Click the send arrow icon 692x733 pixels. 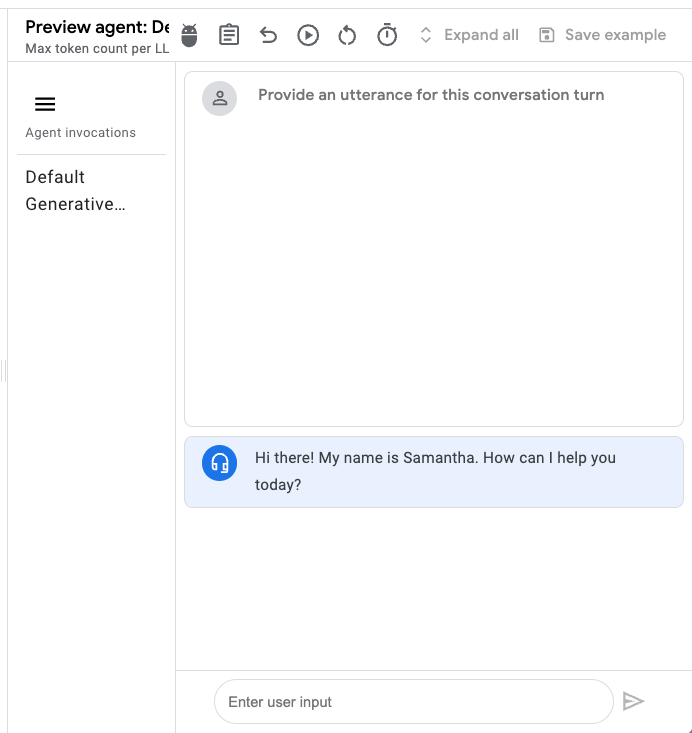pyautogui.click(x=634, y=701)
